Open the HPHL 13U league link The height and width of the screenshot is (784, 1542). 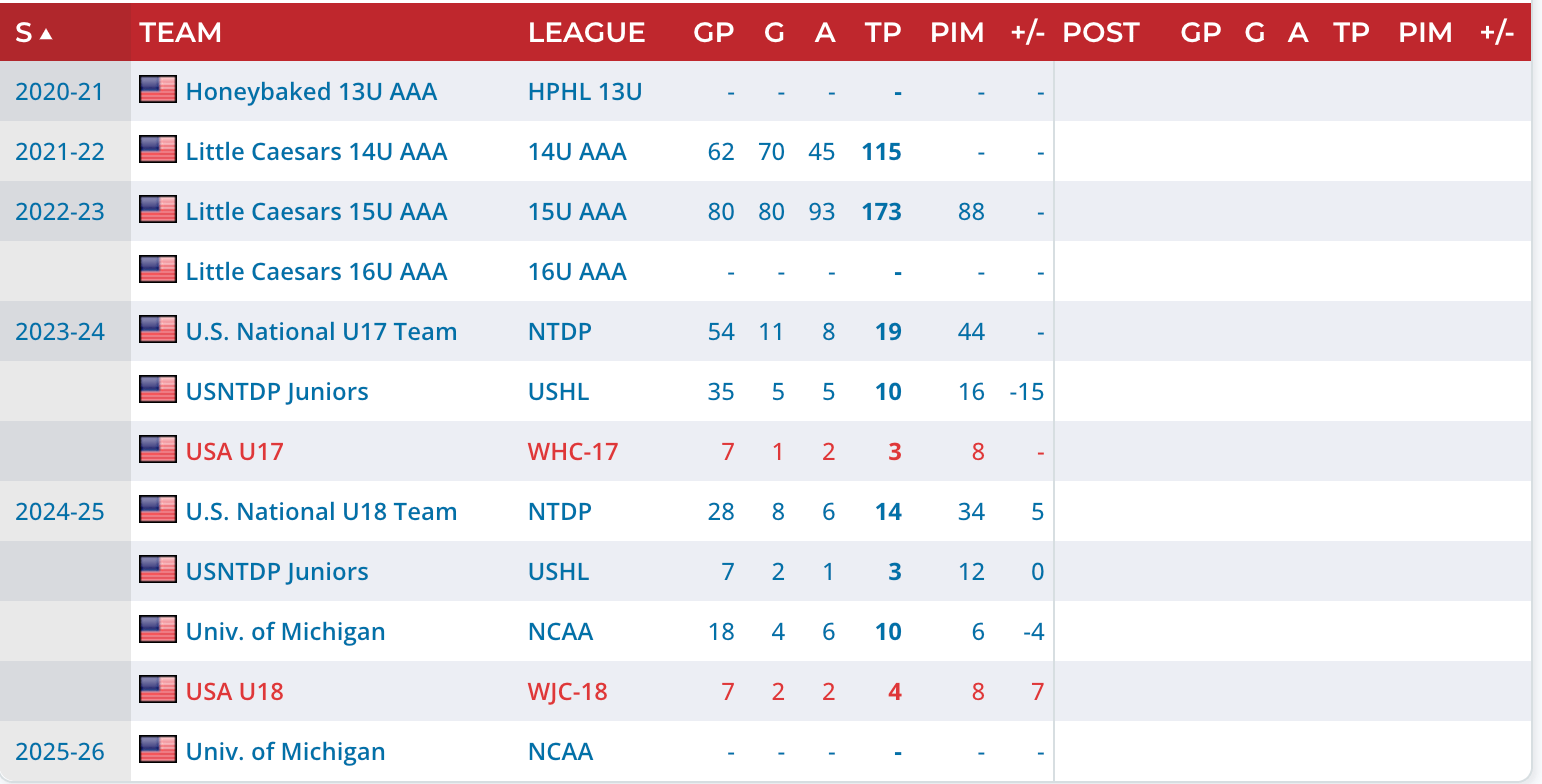point(585,92)
